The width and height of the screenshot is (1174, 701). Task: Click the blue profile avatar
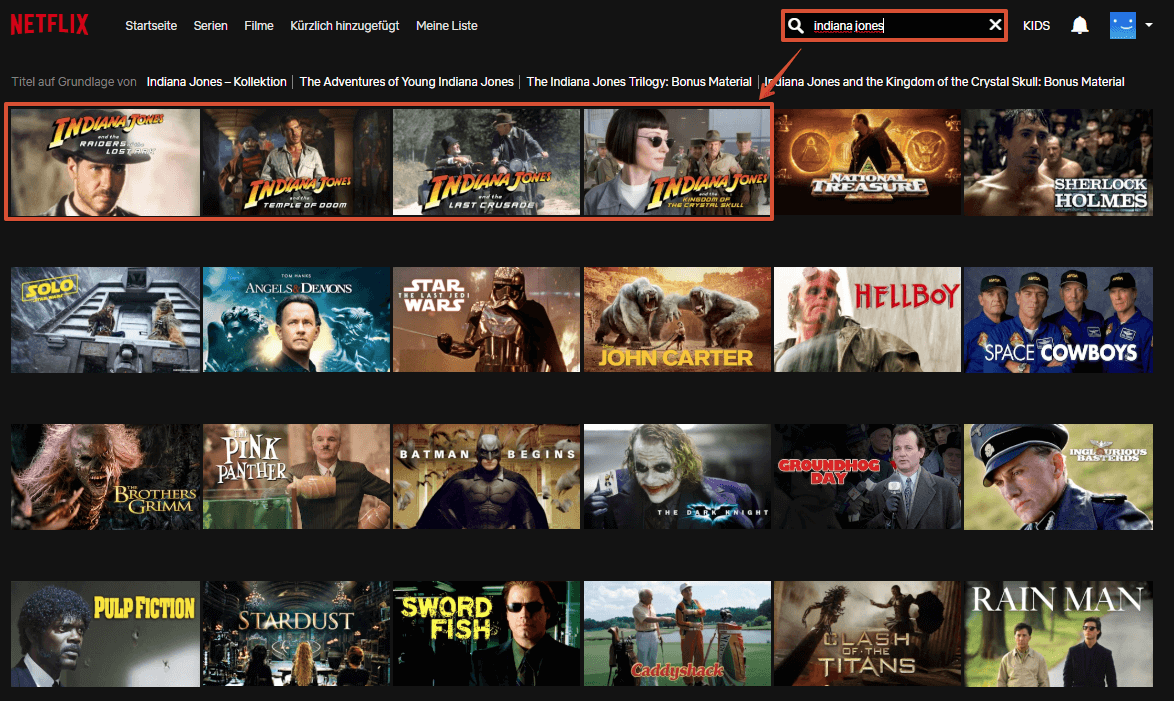tap(1122, 25)
